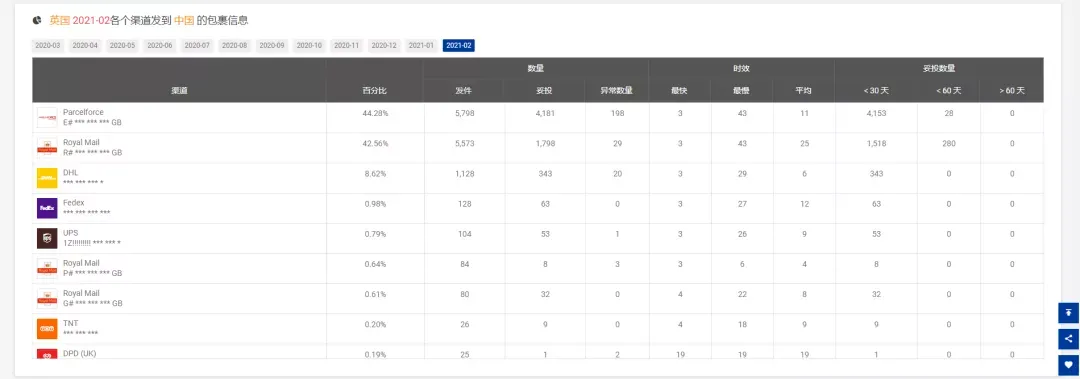The width and height of the screenshot is (1080, 379).
Task: Click the 发件 column header
Action: click(464, 90)
